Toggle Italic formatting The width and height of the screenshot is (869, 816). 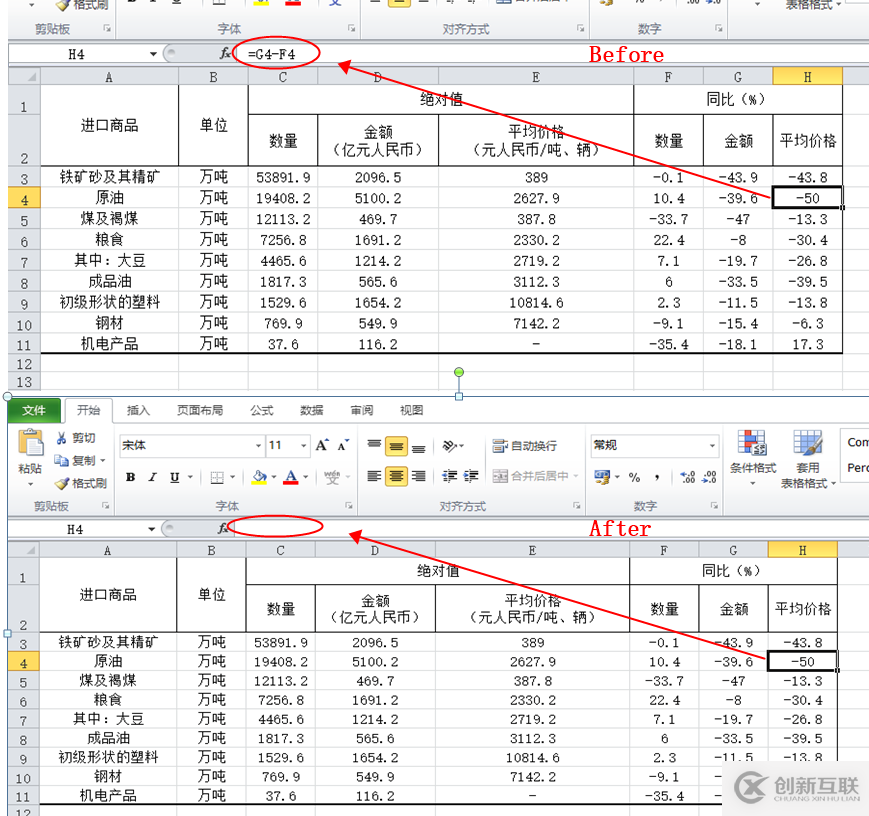(x=152, y=477)
